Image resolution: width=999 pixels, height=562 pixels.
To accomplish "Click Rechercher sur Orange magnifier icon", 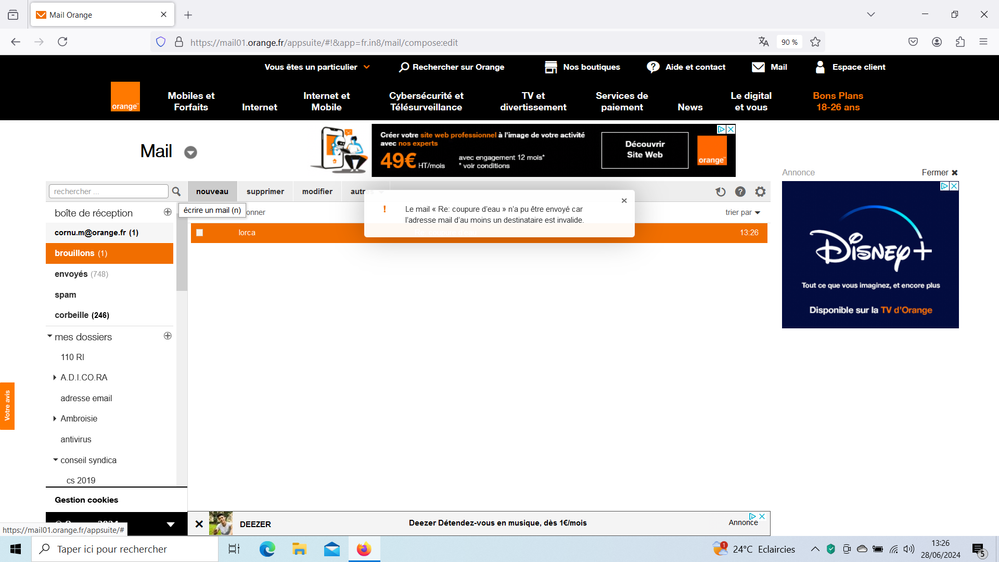I will [404, 67].
